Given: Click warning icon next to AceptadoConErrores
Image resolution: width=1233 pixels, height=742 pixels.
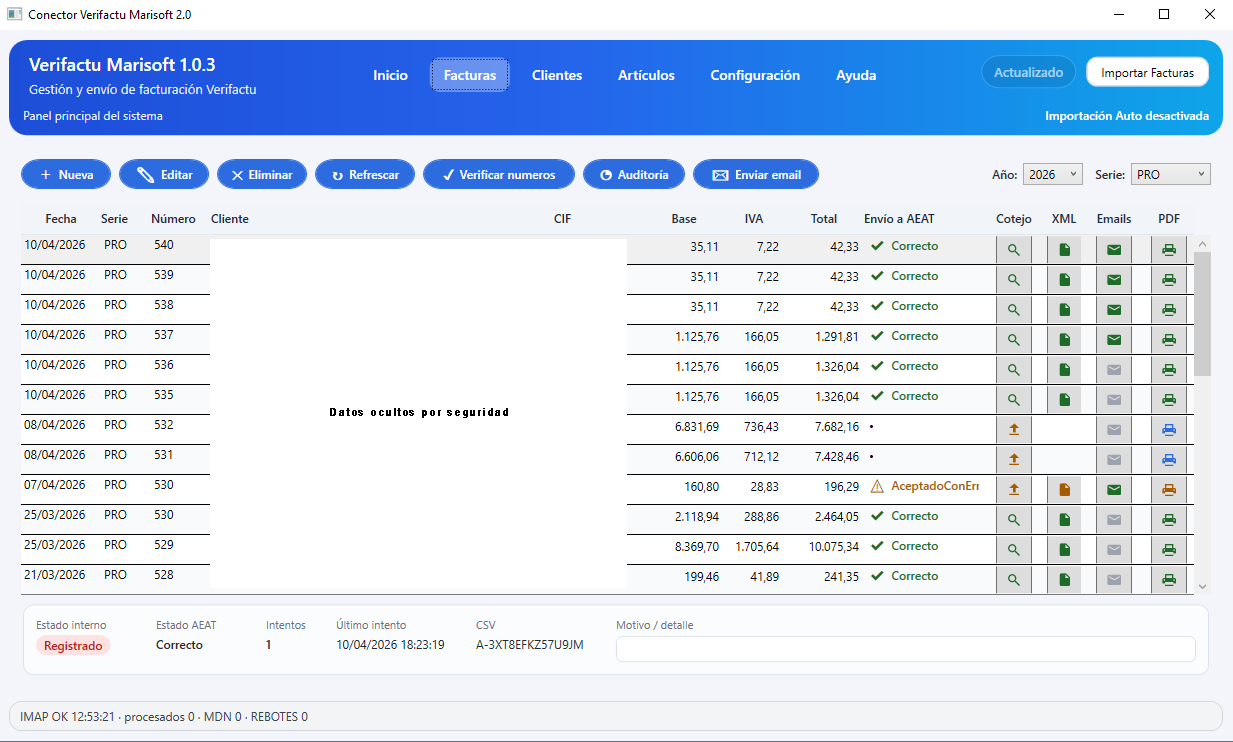Looking at the screenshot, I should click(877, 486).
